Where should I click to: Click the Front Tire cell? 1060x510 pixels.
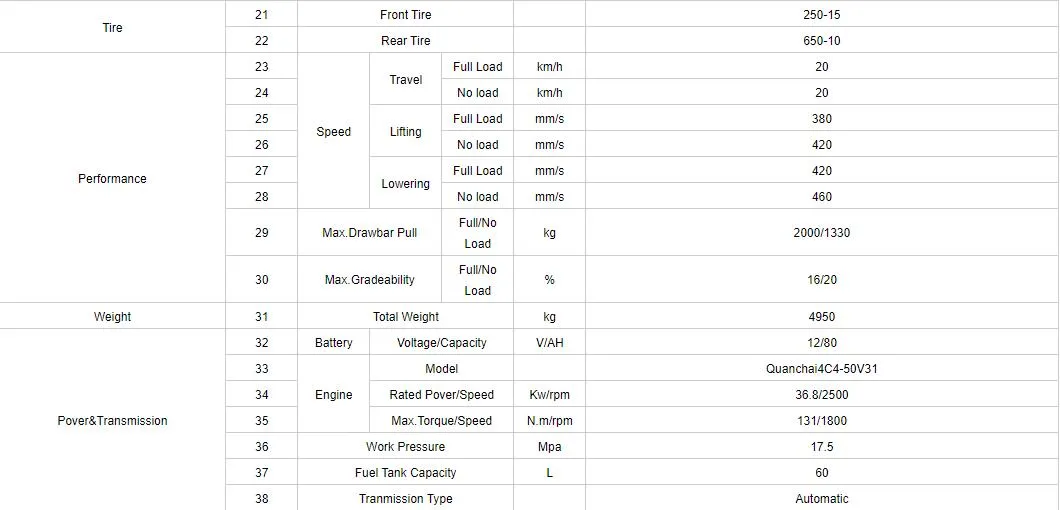(405, 15)
